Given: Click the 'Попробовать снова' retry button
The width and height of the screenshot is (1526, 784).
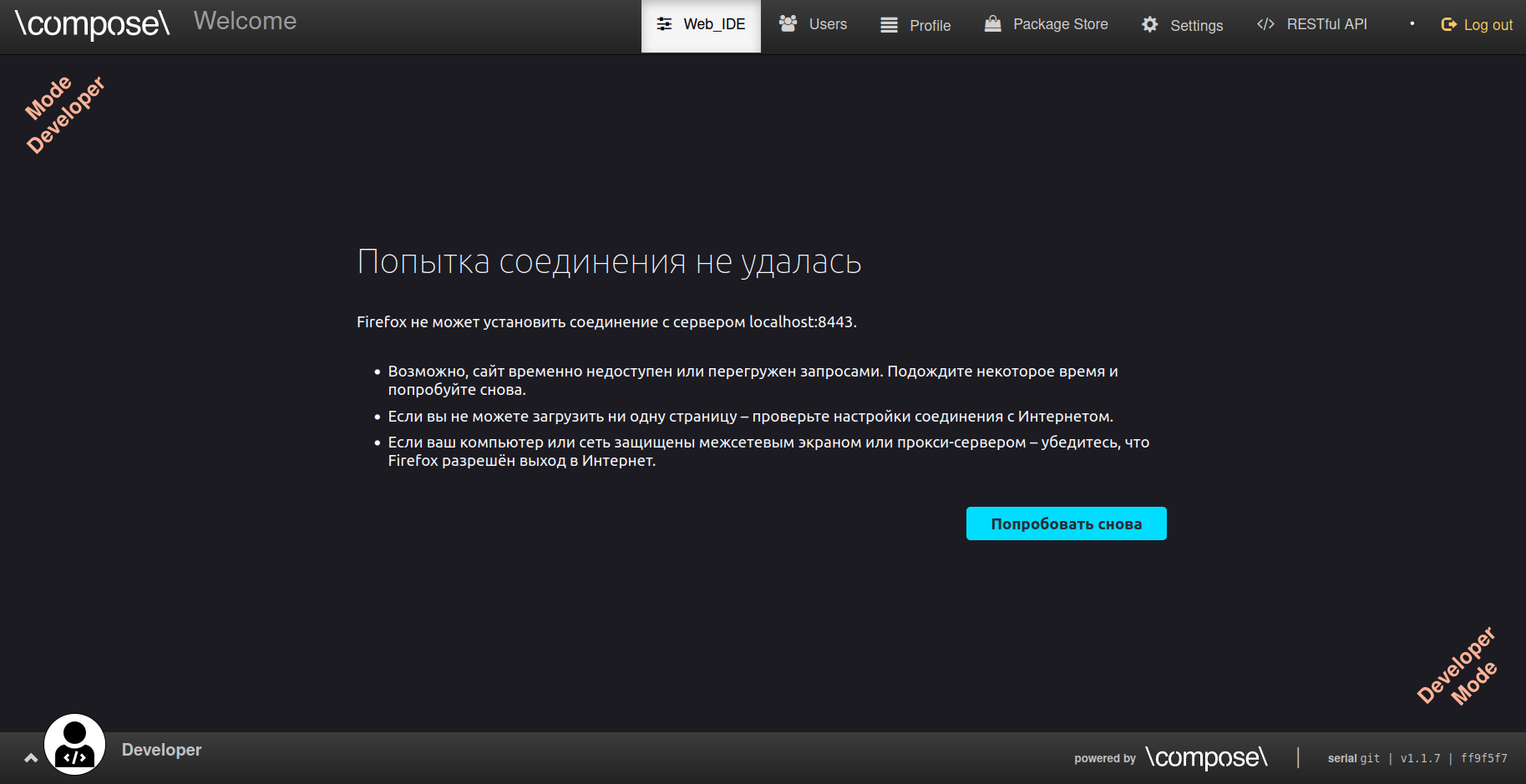Looking at the screenshot, I should pos(1066,524).
